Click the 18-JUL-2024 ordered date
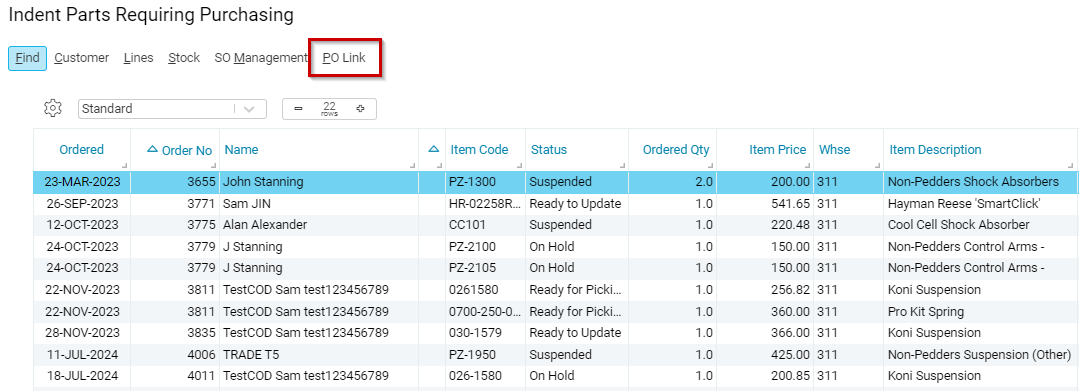Image resolution: width=1079 pixels, height=391 pixels. (83, 376)
